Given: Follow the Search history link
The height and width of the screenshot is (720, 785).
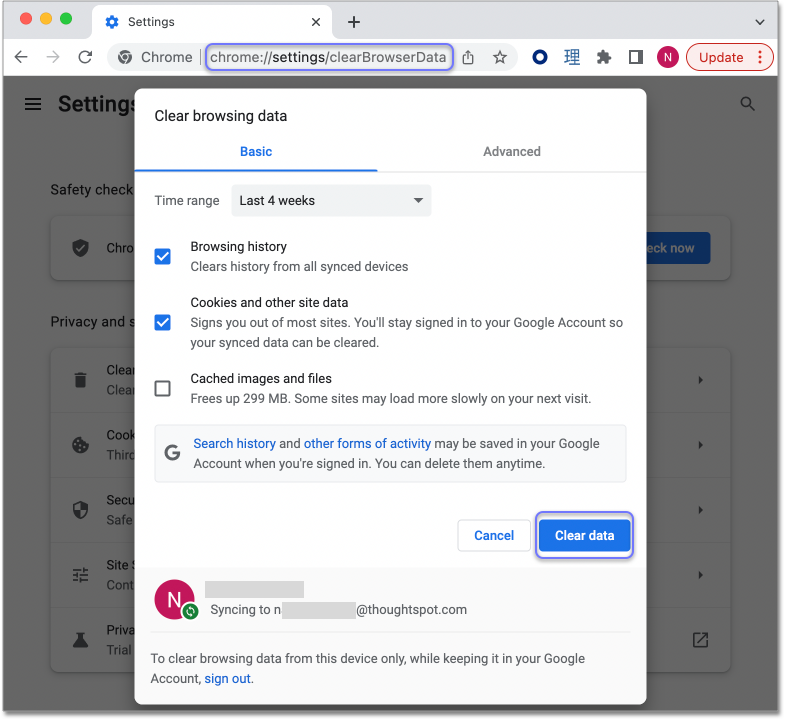Looking at the screenshot, I should 234,443.
